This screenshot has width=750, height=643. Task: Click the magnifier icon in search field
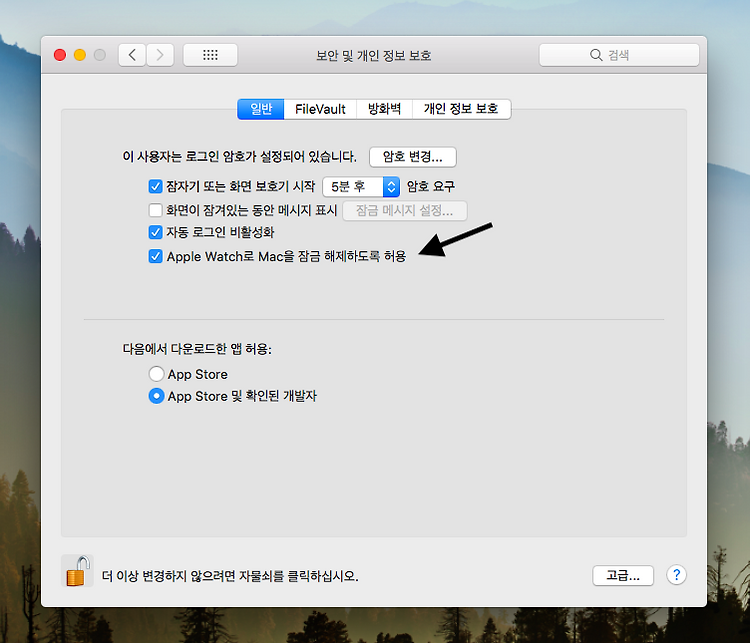[x=596, y=55]
